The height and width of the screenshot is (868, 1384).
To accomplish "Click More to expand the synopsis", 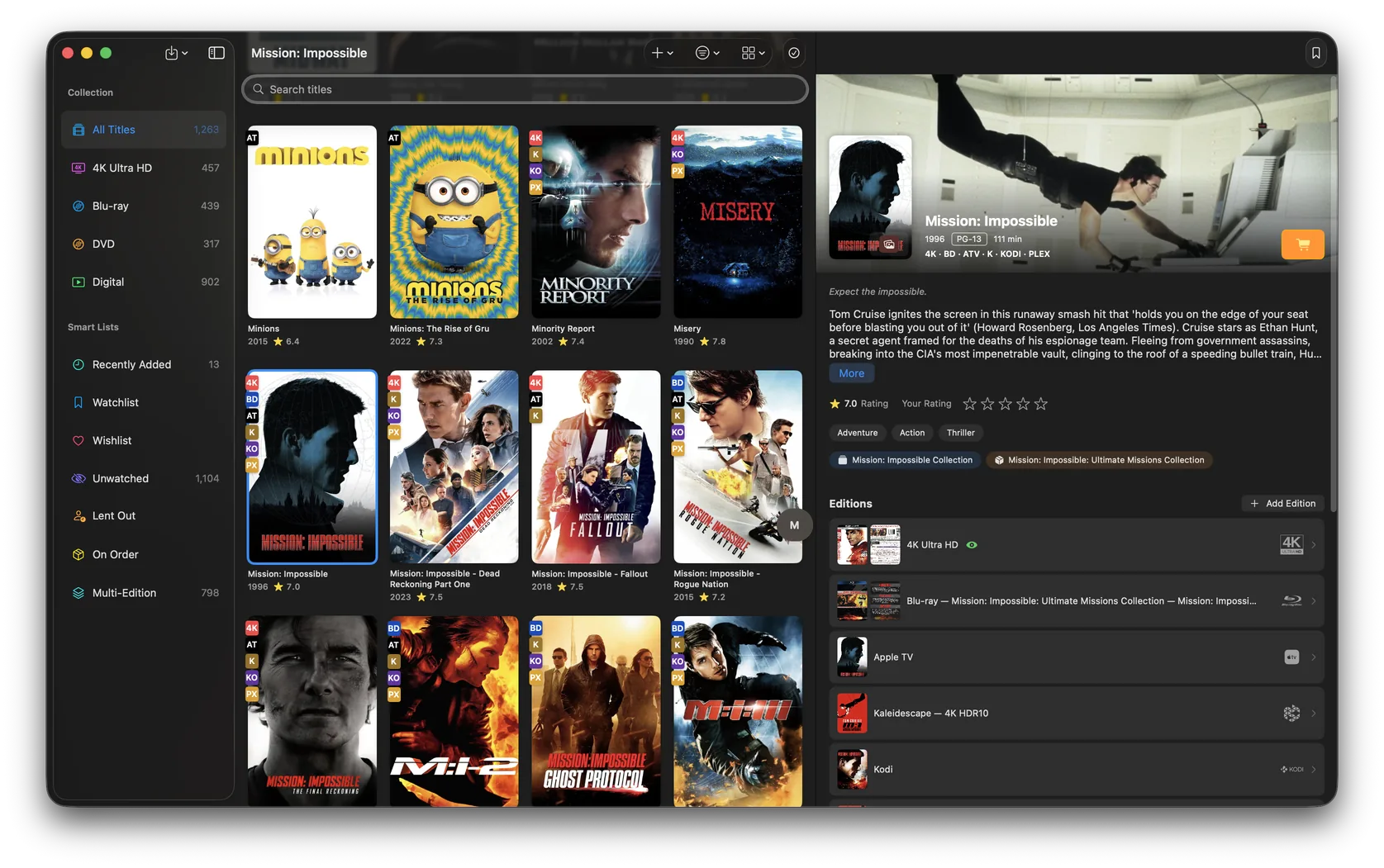I will tap(851, 373).
